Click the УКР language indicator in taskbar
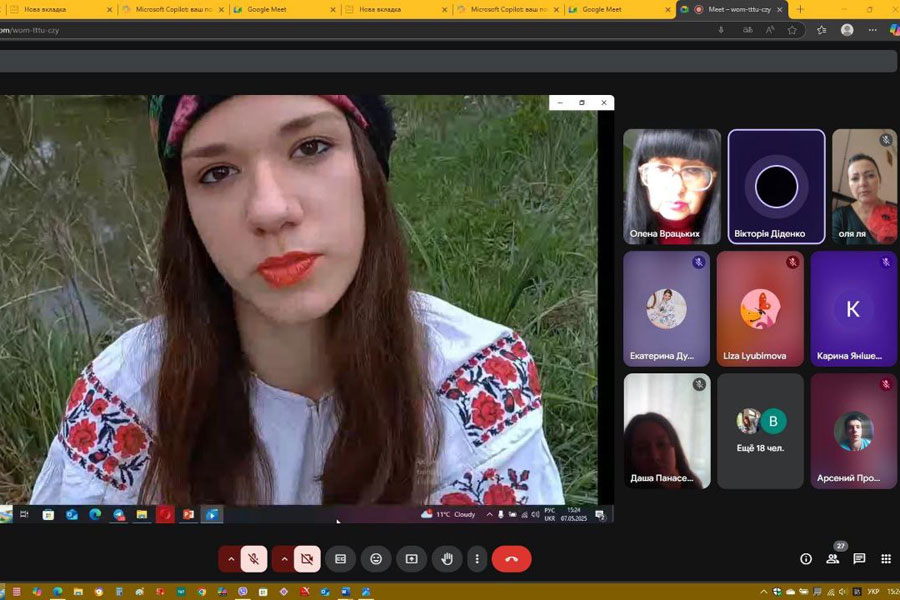 point(872,592)
